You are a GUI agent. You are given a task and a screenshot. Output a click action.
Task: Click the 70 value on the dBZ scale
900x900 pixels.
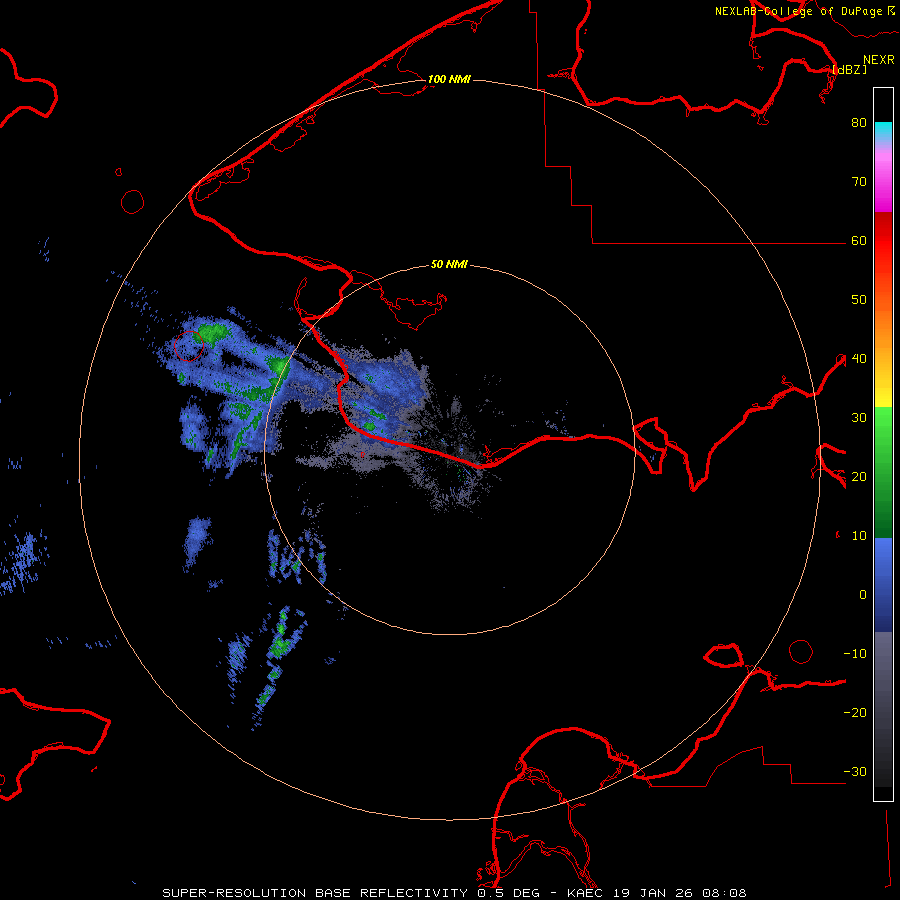pyautogui.click(x=859, y=182)
